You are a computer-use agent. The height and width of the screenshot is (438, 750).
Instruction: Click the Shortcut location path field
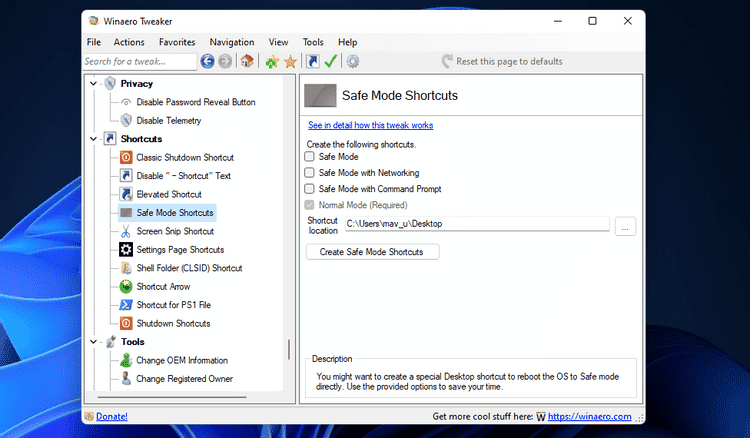(x=477, y=224)
